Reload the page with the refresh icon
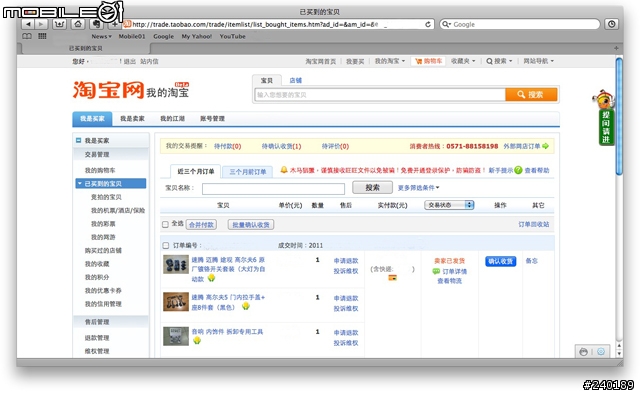The height and width of the screenshot is (393, 640). tap(428, 24)
